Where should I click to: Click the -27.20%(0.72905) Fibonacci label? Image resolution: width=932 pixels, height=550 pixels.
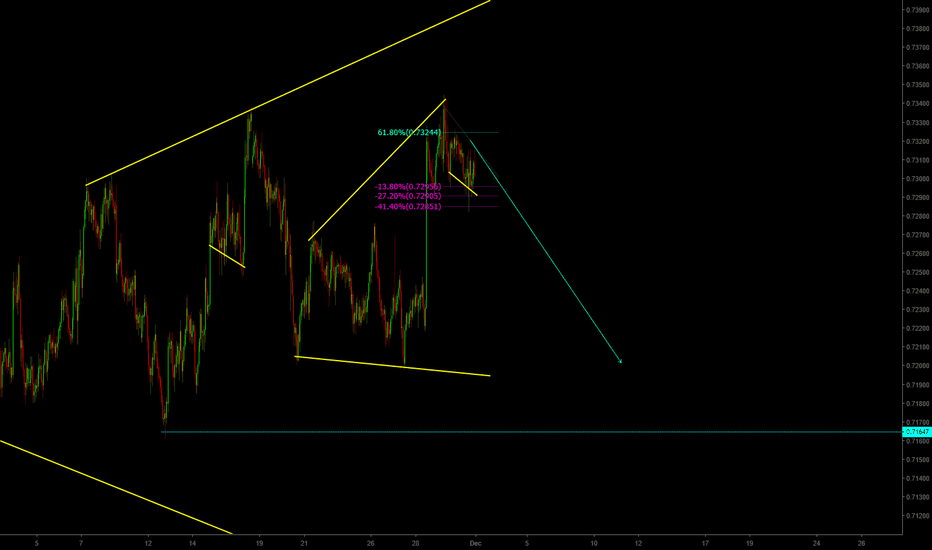408,196
